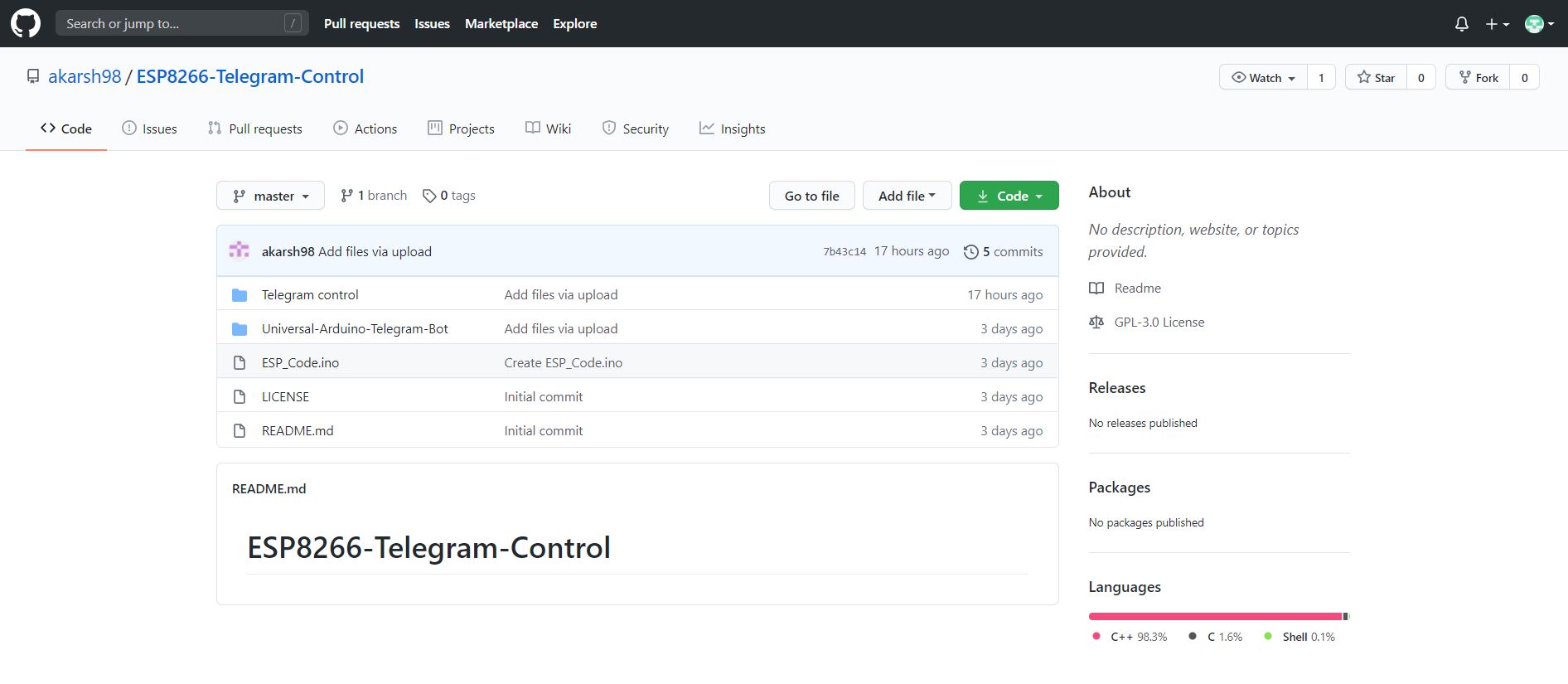The image size is (1568, 684).
Task: Open the akarsh98 owner profile link
Action: [x=85, y=76]
